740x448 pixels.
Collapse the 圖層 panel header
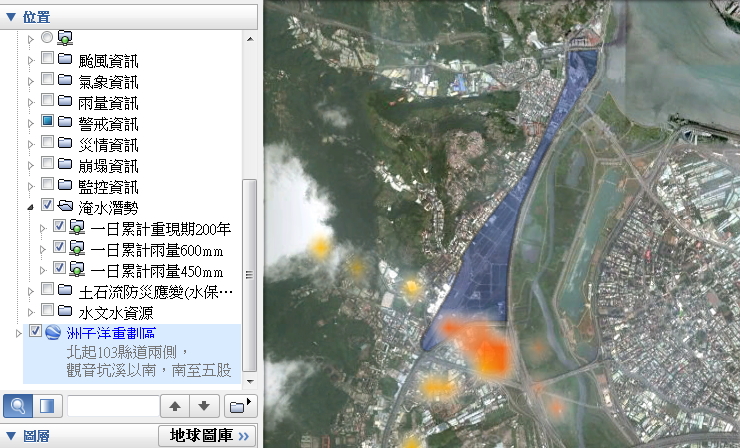(x=11, y=436)
